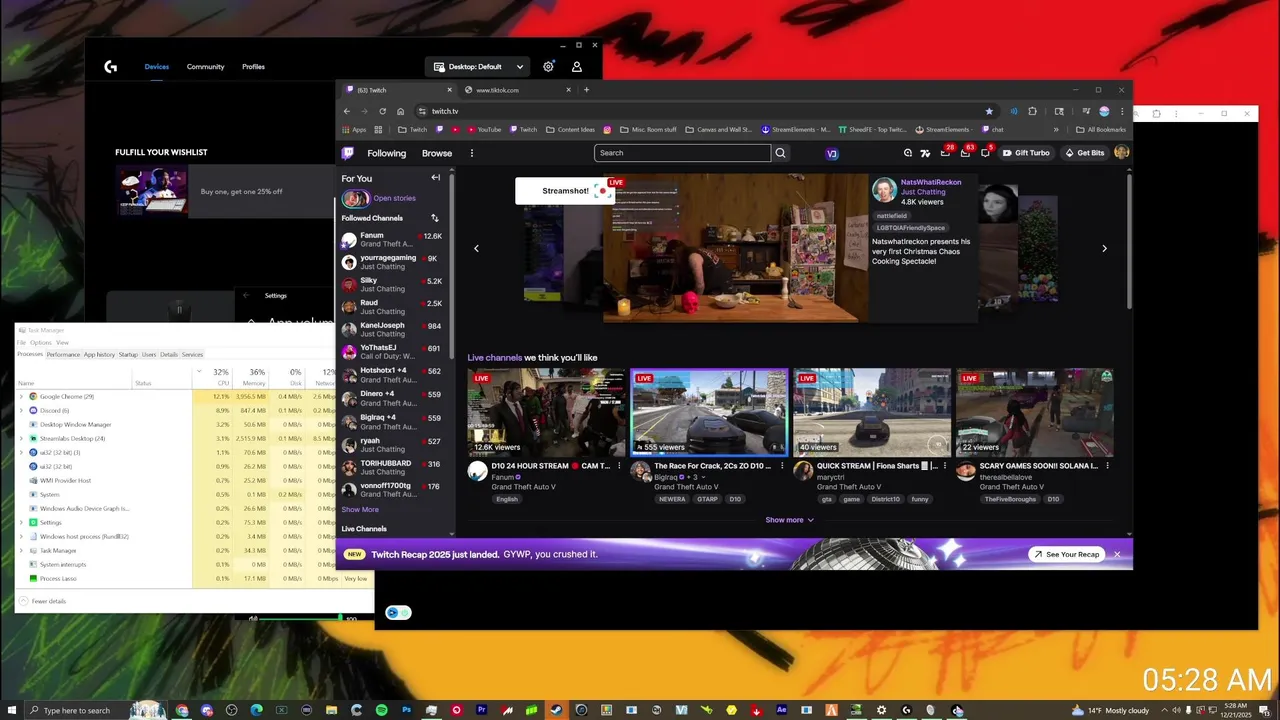The width and height of the screenshot is (1280, 720).
Task: Click the Twitch search magnifier button
Action: [x=781, y=153]
